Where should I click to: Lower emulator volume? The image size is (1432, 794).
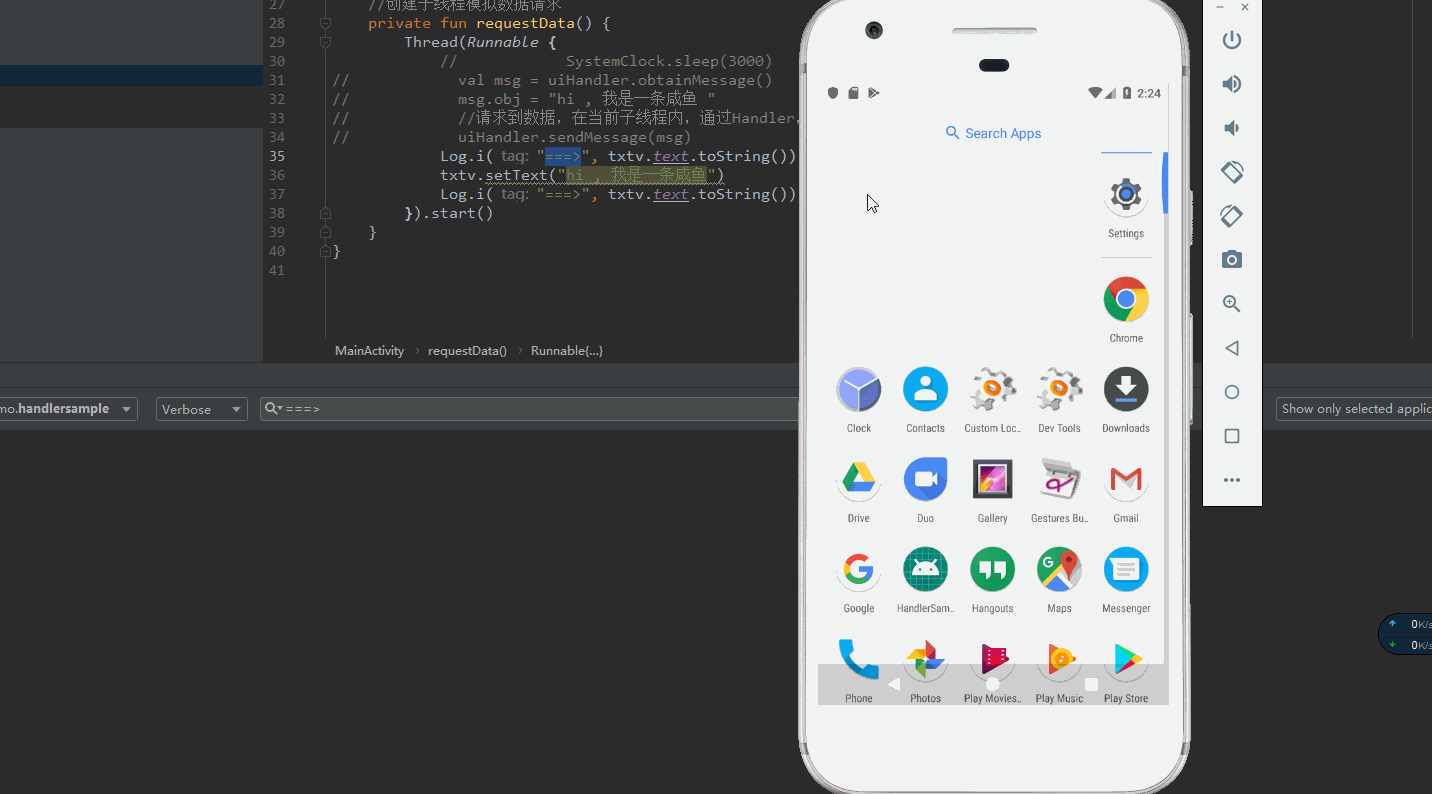tap(1231, 128)
